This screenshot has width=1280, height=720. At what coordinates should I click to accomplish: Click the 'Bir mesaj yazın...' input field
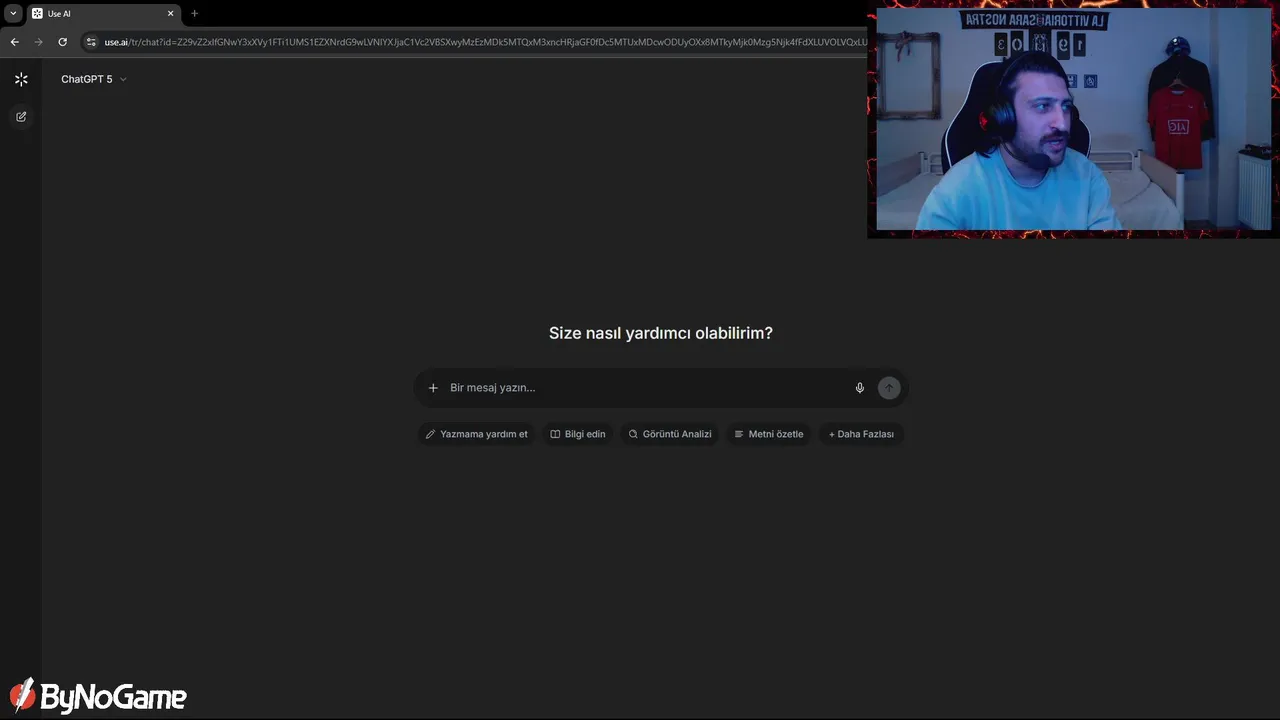645,388
